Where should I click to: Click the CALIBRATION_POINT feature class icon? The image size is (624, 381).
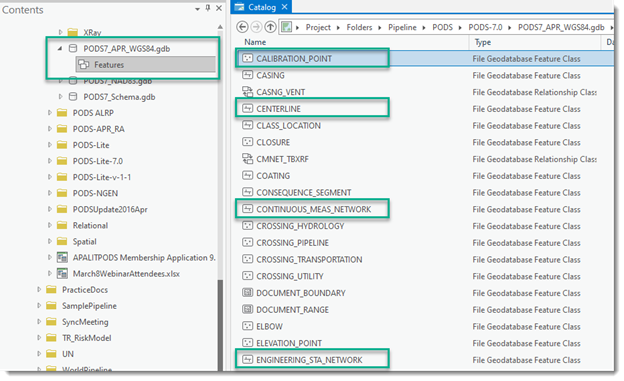pos(248,58)
